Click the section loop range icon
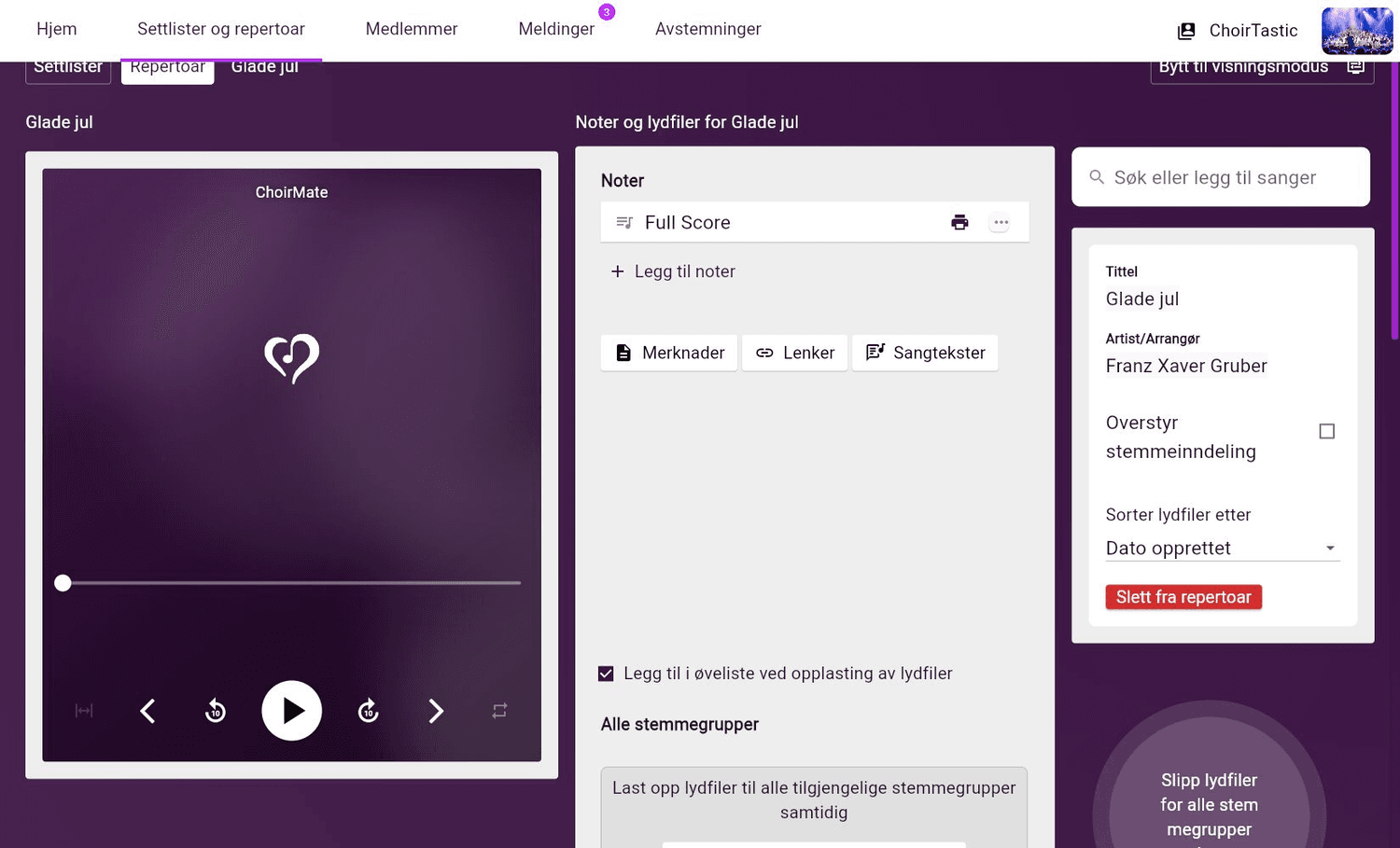This screenshot has height=848, width=1400. [84, 711]
